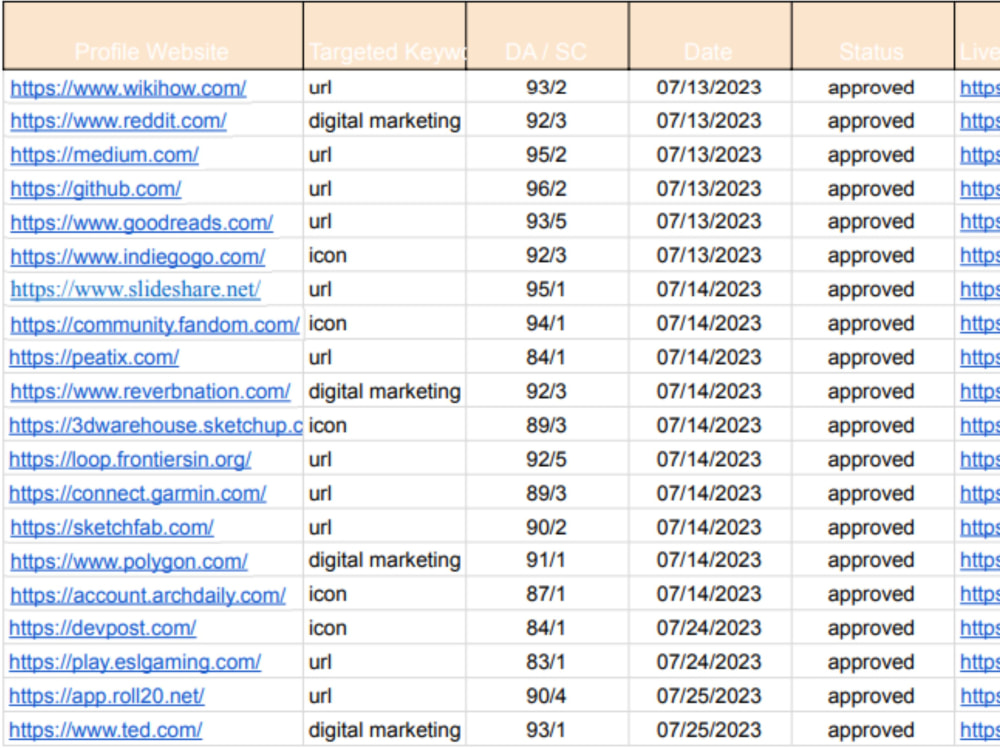Select the 92/5 cell for frontiersin
1000x750 pixels.
tap(546, 459)
